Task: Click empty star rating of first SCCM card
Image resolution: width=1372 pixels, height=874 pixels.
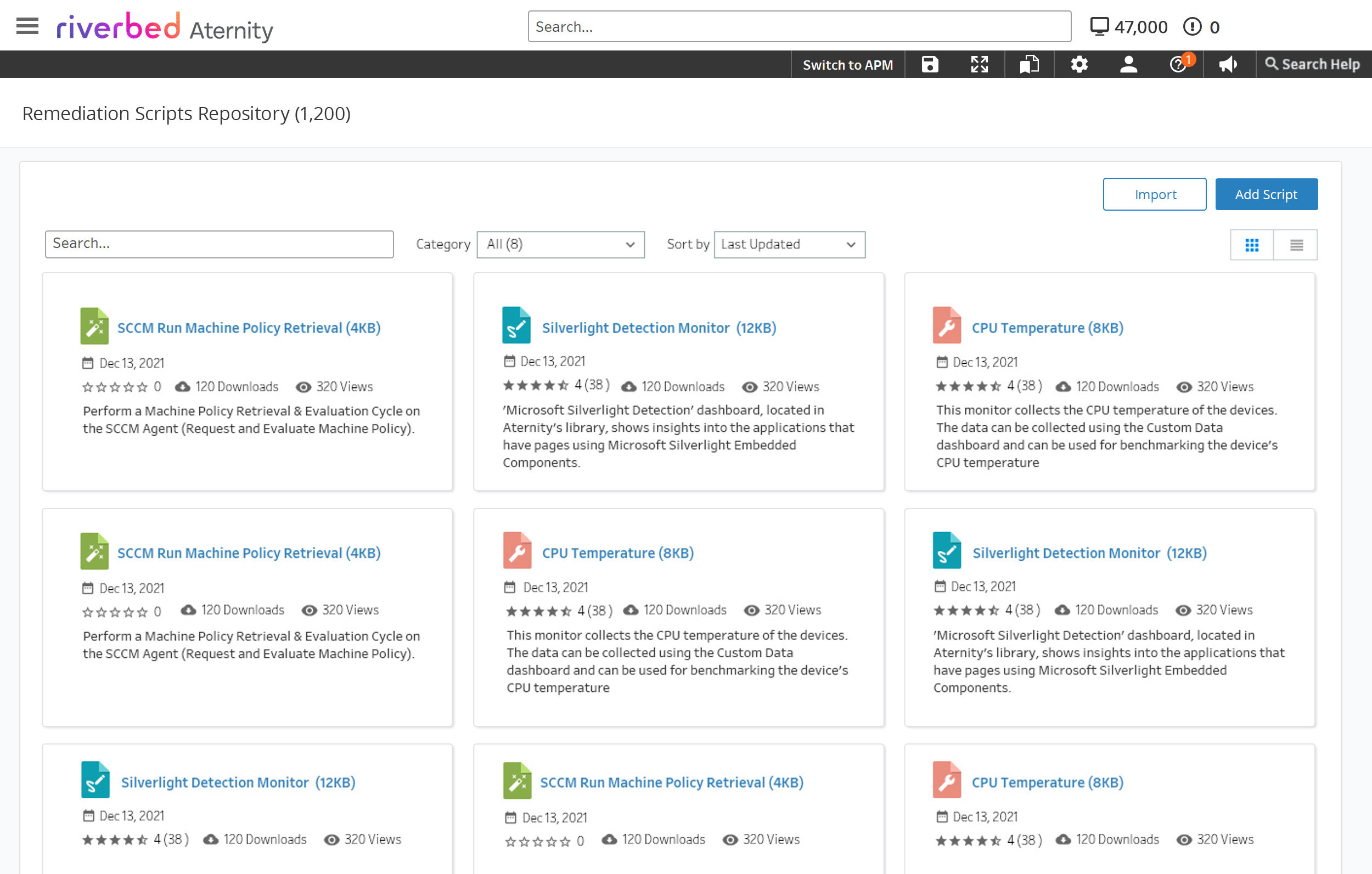Action: pyautogui.click(x=115, y=387)
